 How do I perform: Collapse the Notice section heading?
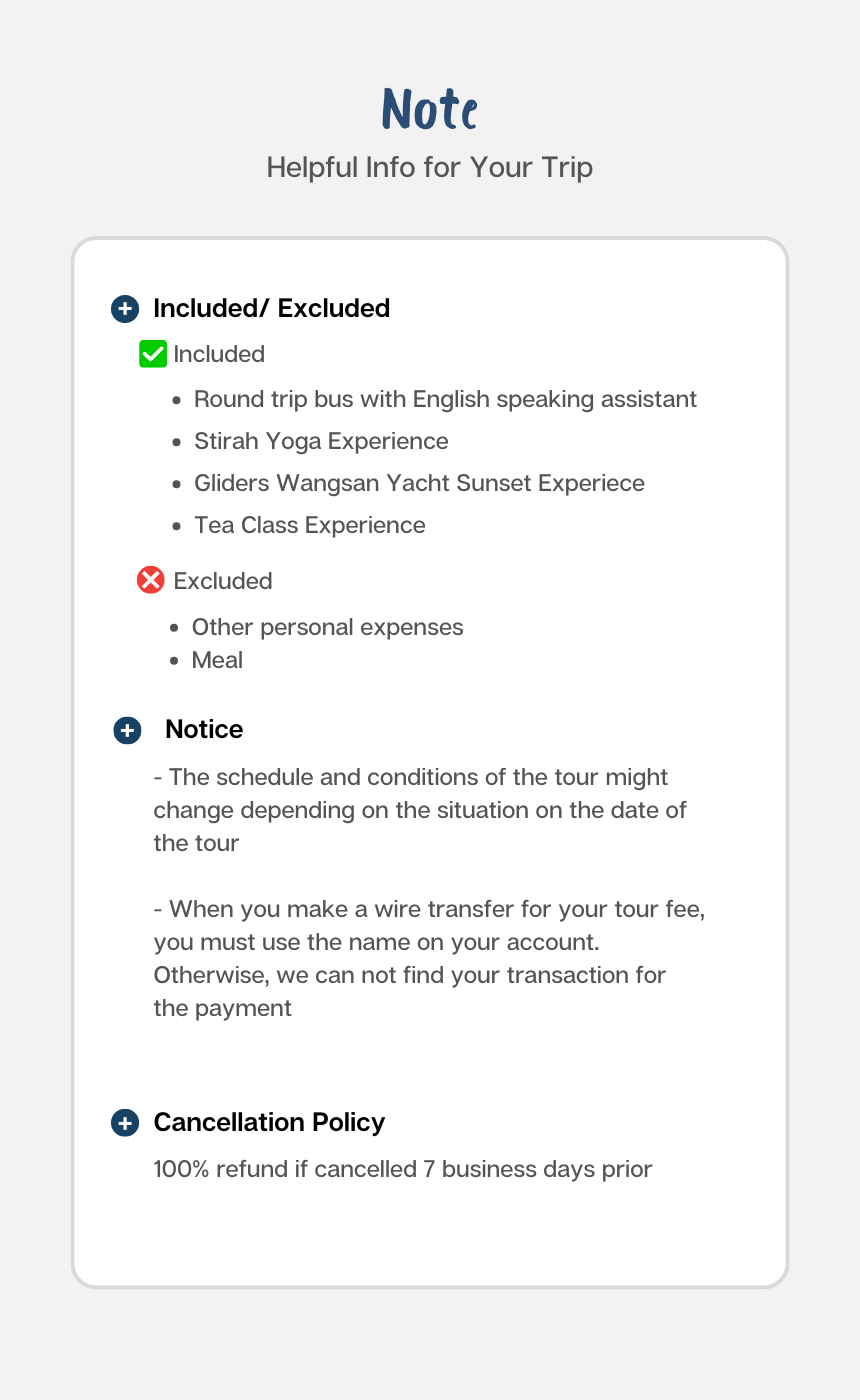[204, 730]
